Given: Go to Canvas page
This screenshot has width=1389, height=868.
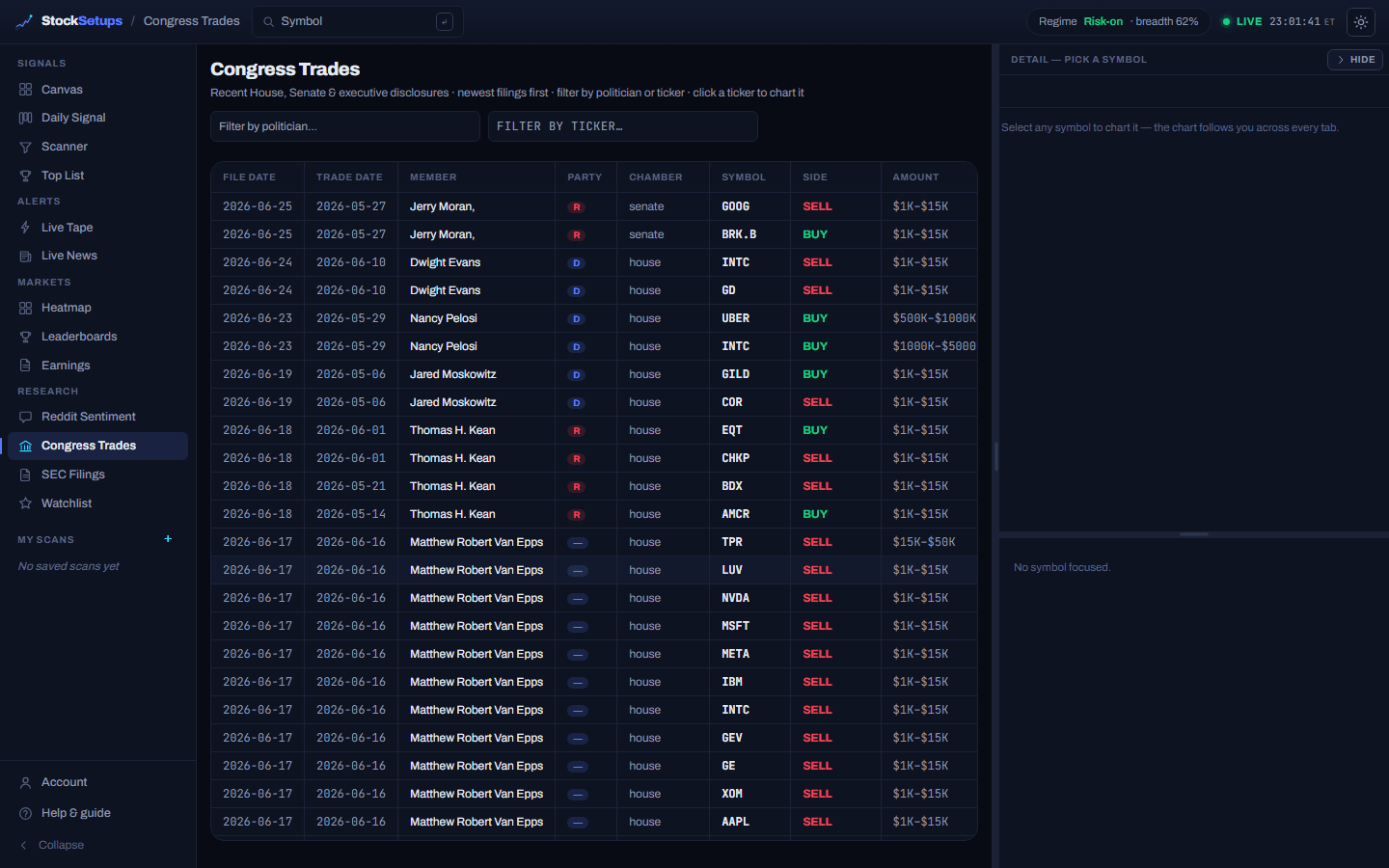Looking at the screenshot, I should coord(97,90).
